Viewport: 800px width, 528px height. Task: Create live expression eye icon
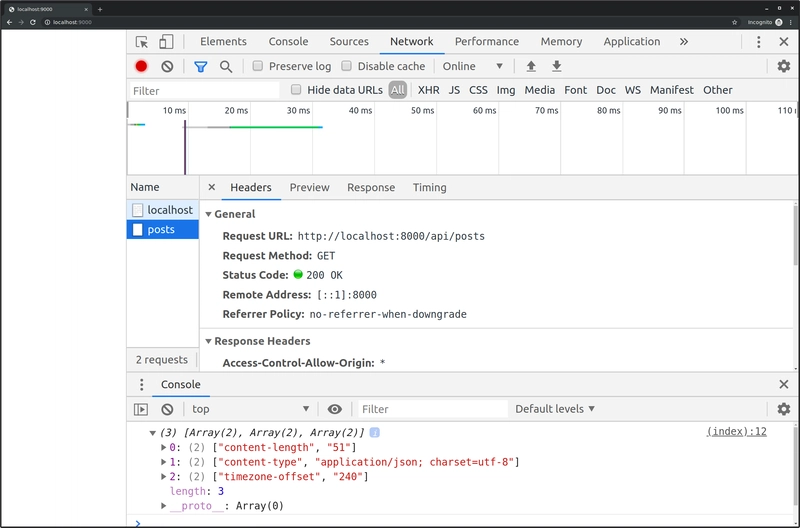click(x=335, y=409)
